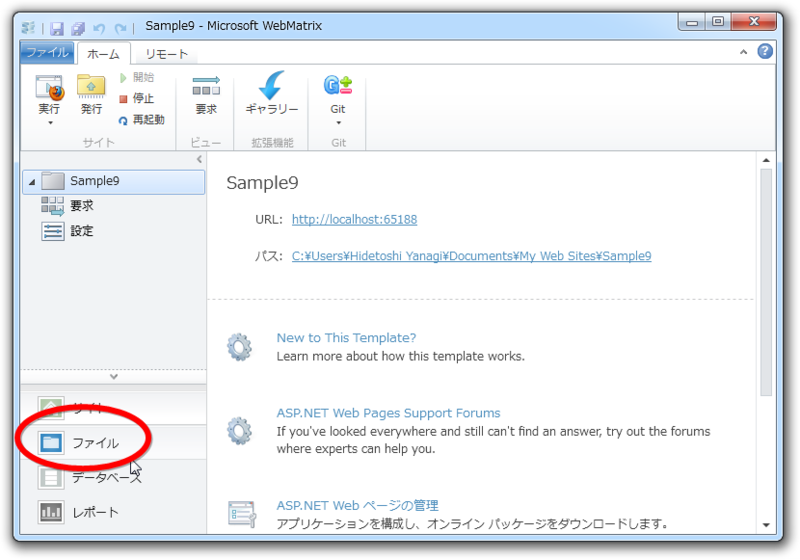Click the Undo arrow in title bar
The image size is (800, 560).
99,28
